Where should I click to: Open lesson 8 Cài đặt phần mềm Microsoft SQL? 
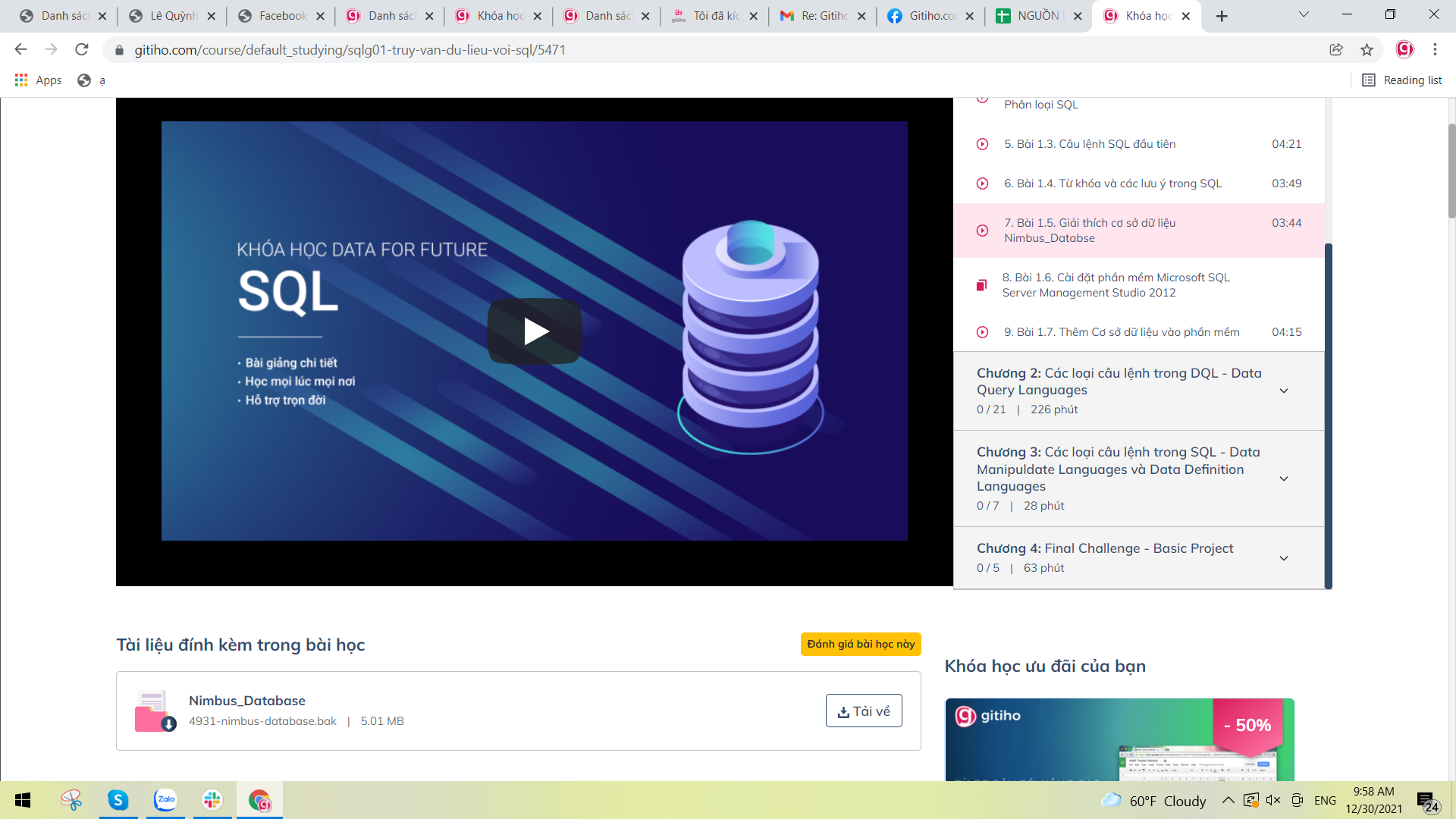1116,285
